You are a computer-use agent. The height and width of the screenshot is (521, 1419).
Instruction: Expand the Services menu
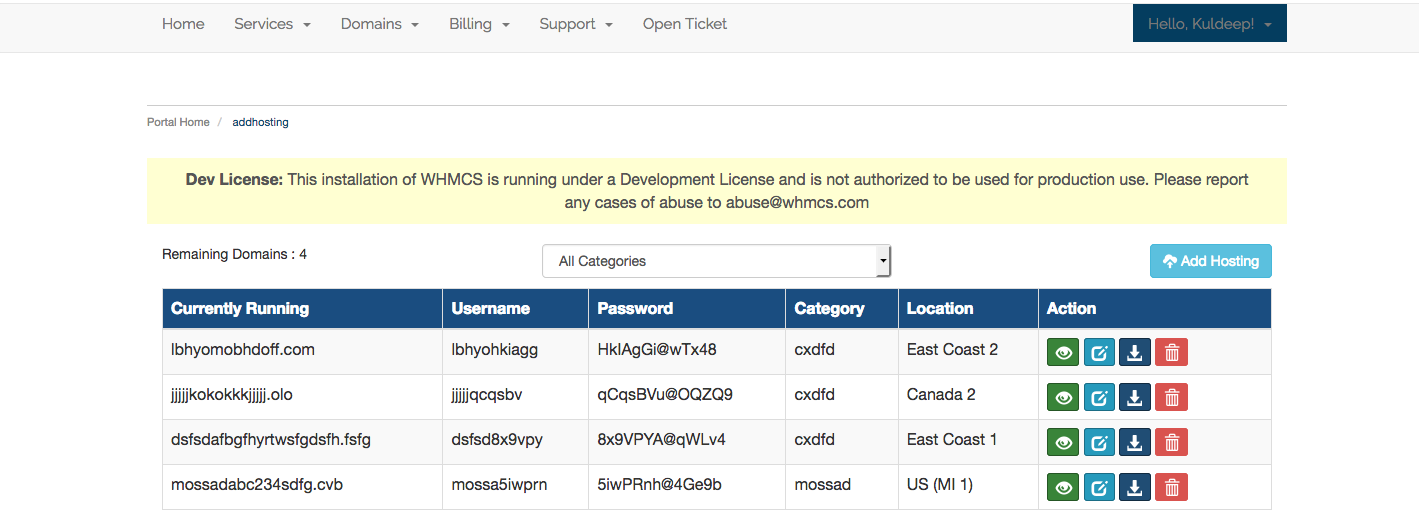coord(272,24)
